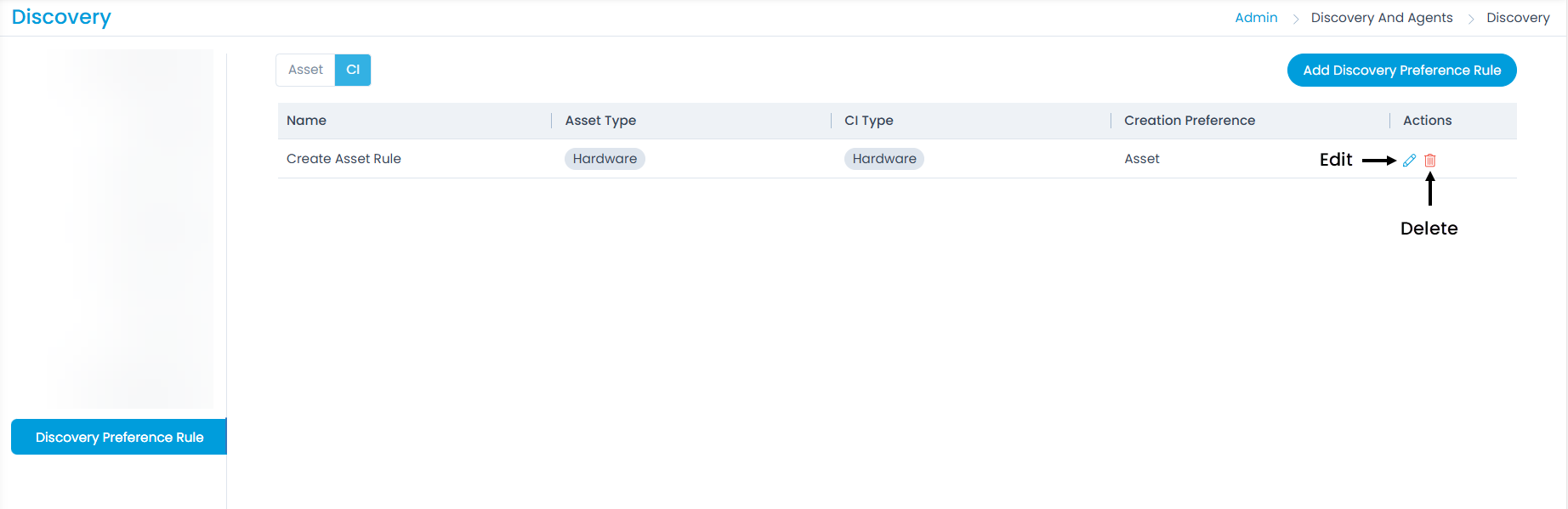Select Discovery Preference Rule in the sidebar
Screen dimensions: 1568x509
[119, 437]
